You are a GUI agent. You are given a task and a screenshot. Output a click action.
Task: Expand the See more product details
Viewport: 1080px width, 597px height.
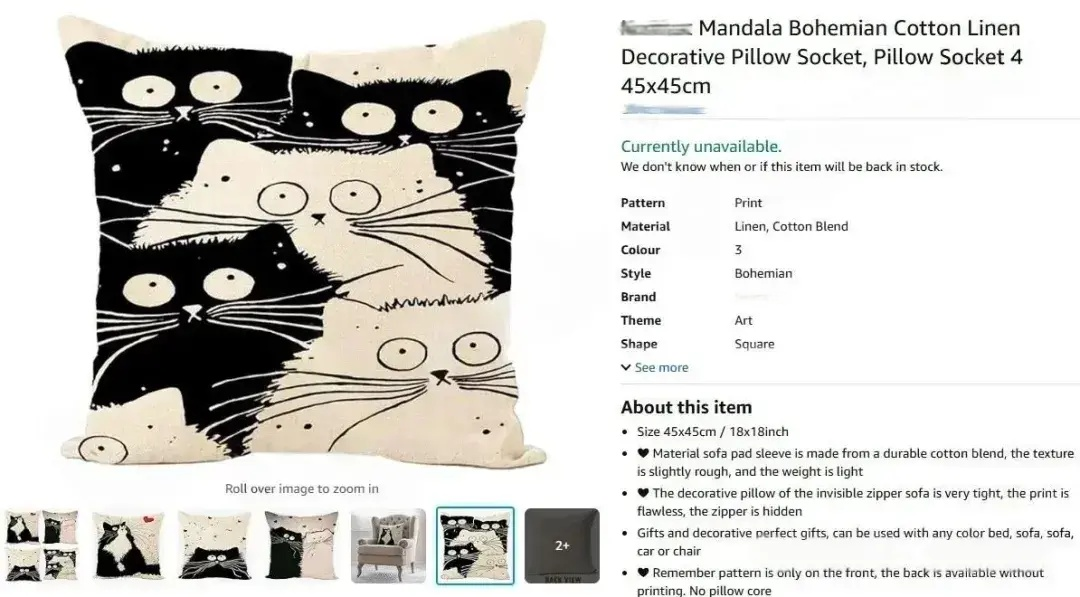[x=654, y=368]
